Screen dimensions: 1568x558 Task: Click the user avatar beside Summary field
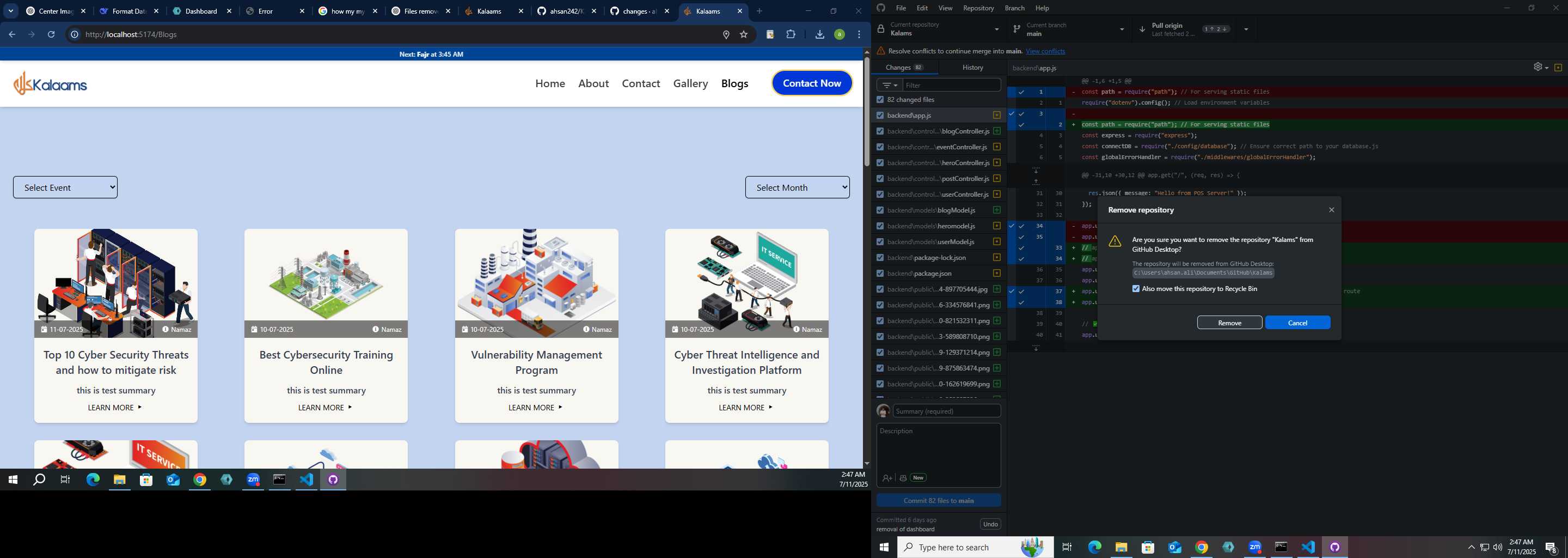(883, 411)
